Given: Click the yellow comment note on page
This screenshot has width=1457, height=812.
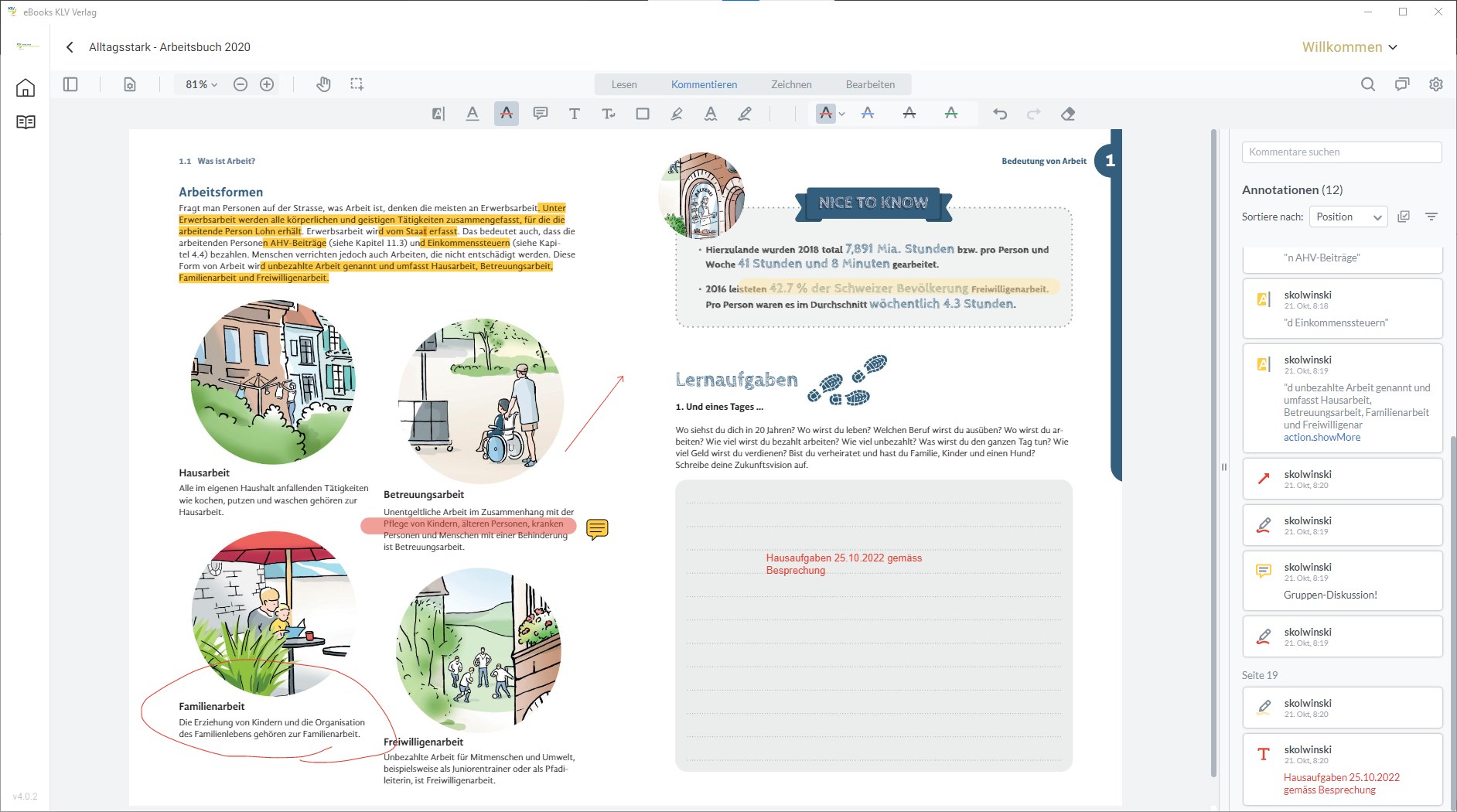Looking at the screenshot, I should point(597,529).
